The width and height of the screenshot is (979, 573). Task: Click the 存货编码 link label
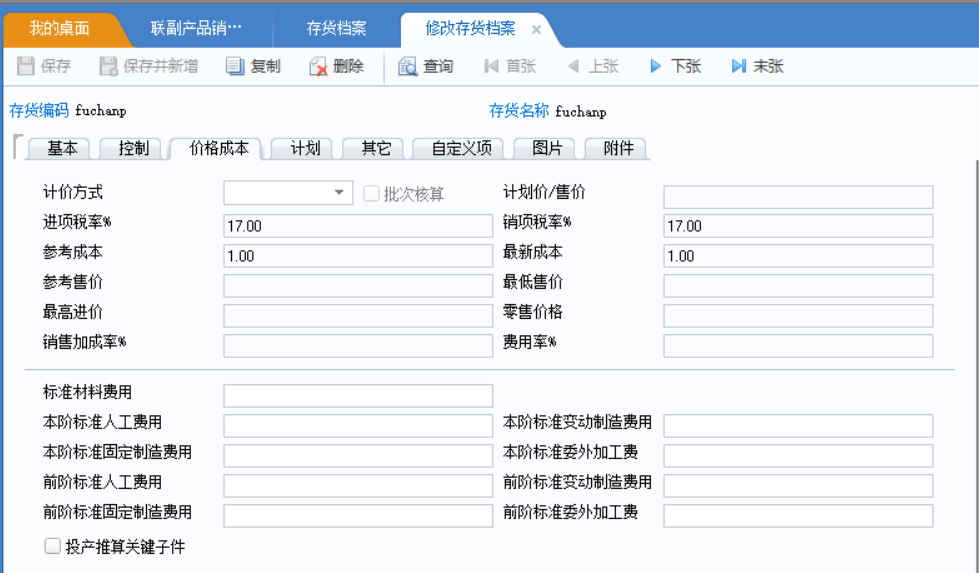[39, 110]
